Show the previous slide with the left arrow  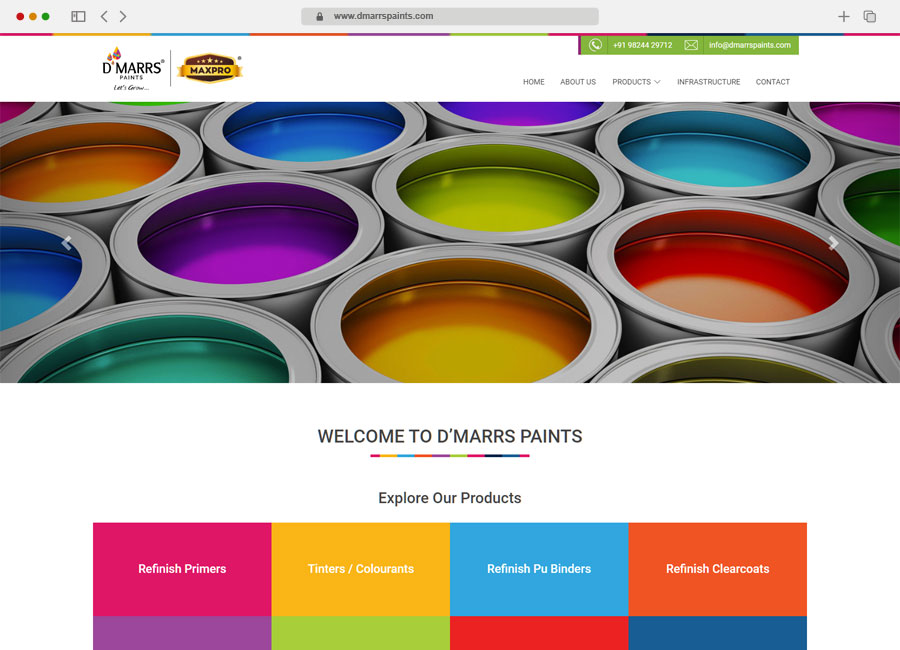pos(67,243)
